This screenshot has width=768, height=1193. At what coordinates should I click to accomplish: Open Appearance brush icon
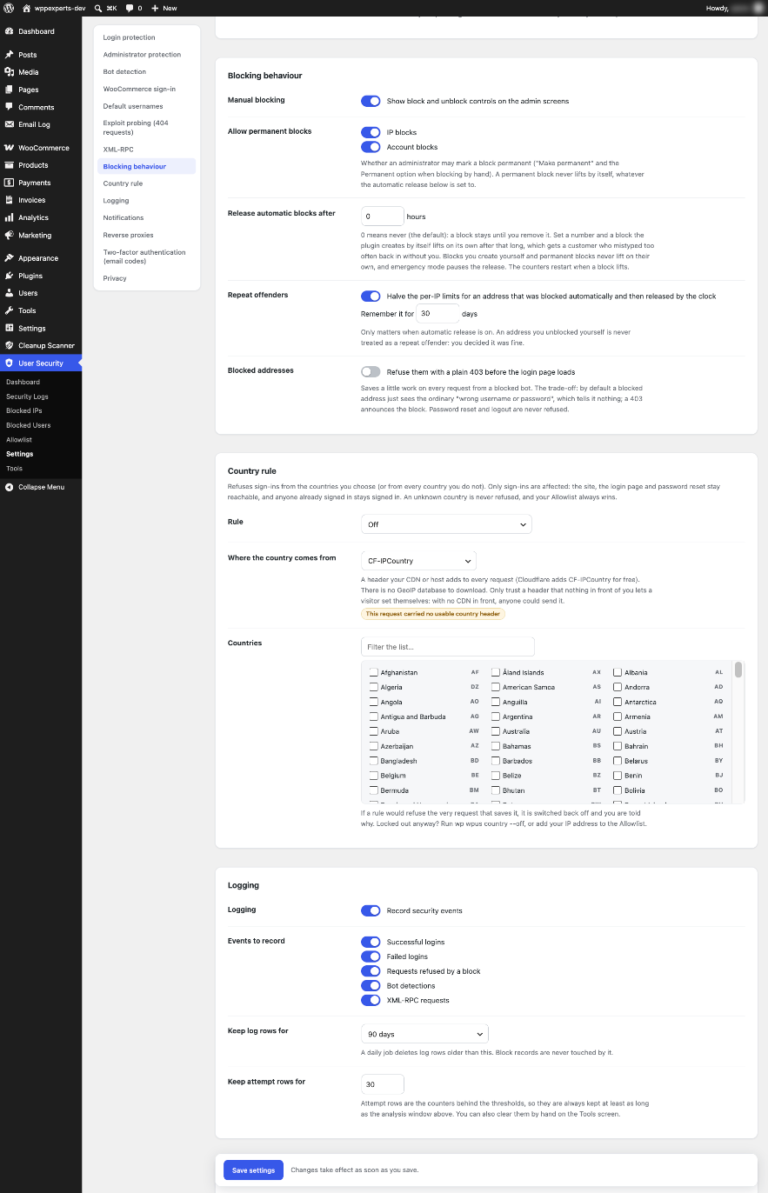[9, 258]
